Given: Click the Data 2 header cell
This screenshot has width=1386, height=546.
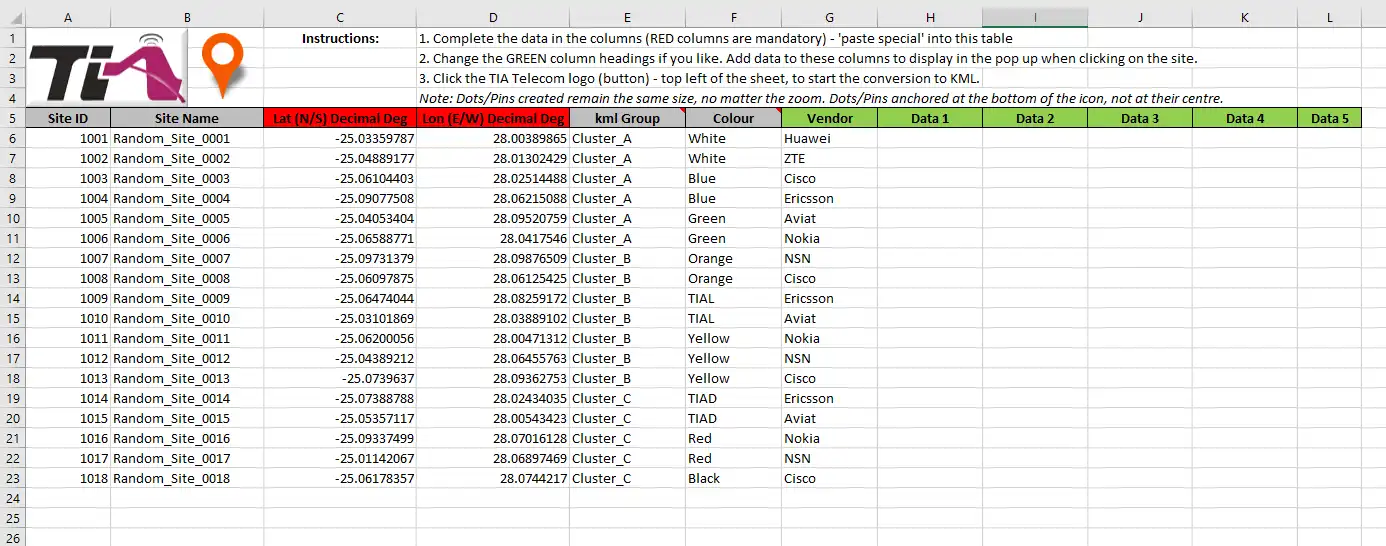Looking at the screenshot, I should pyautogui.click(x=1035, y=118).
